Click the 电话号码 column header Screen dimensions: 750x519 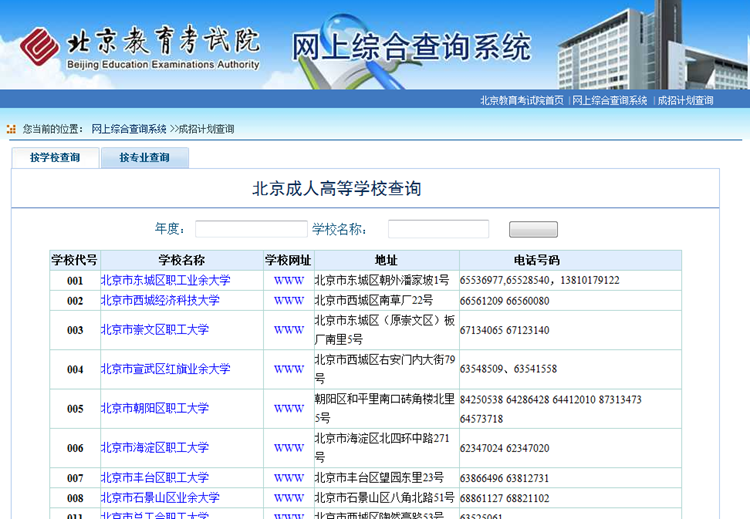pyautogui.click(x=570, y=260)
